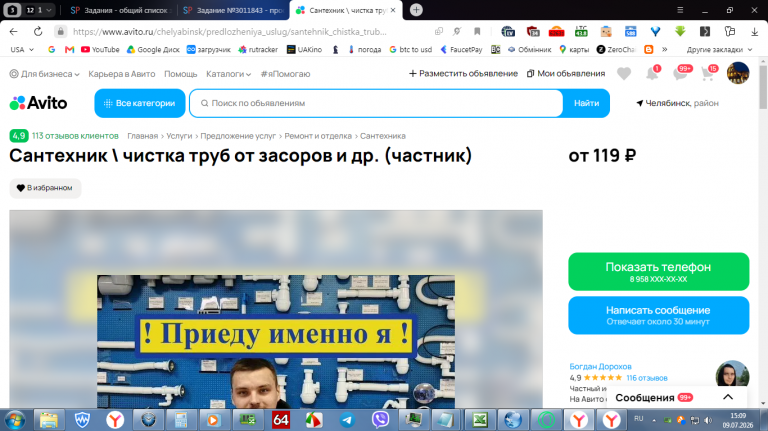Viewport: 768px width, 431px height.
Task: Open the browser downloads arrow icon
Action: point(754,31)
